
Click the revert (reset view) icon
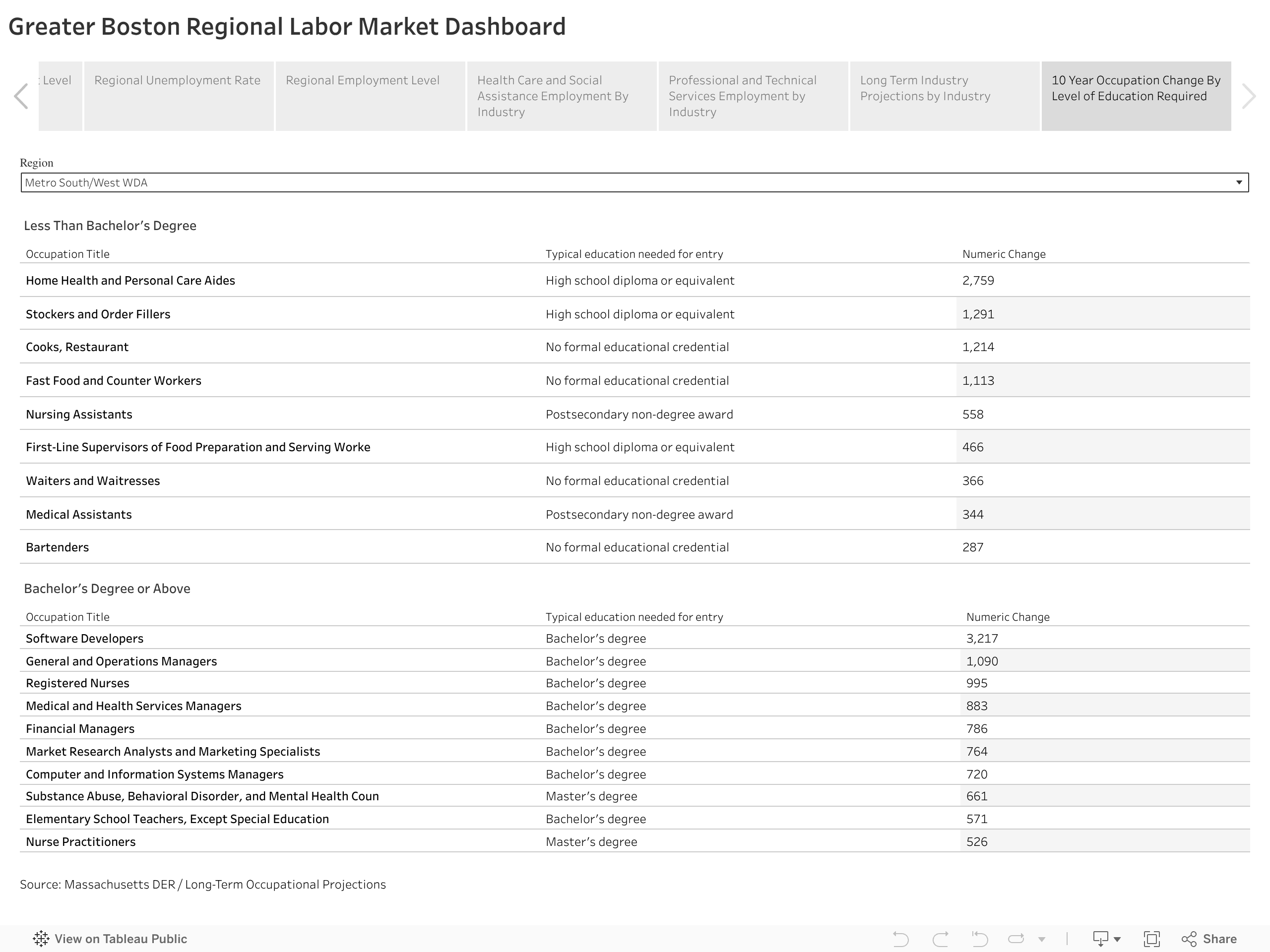[x=979, y=939]
